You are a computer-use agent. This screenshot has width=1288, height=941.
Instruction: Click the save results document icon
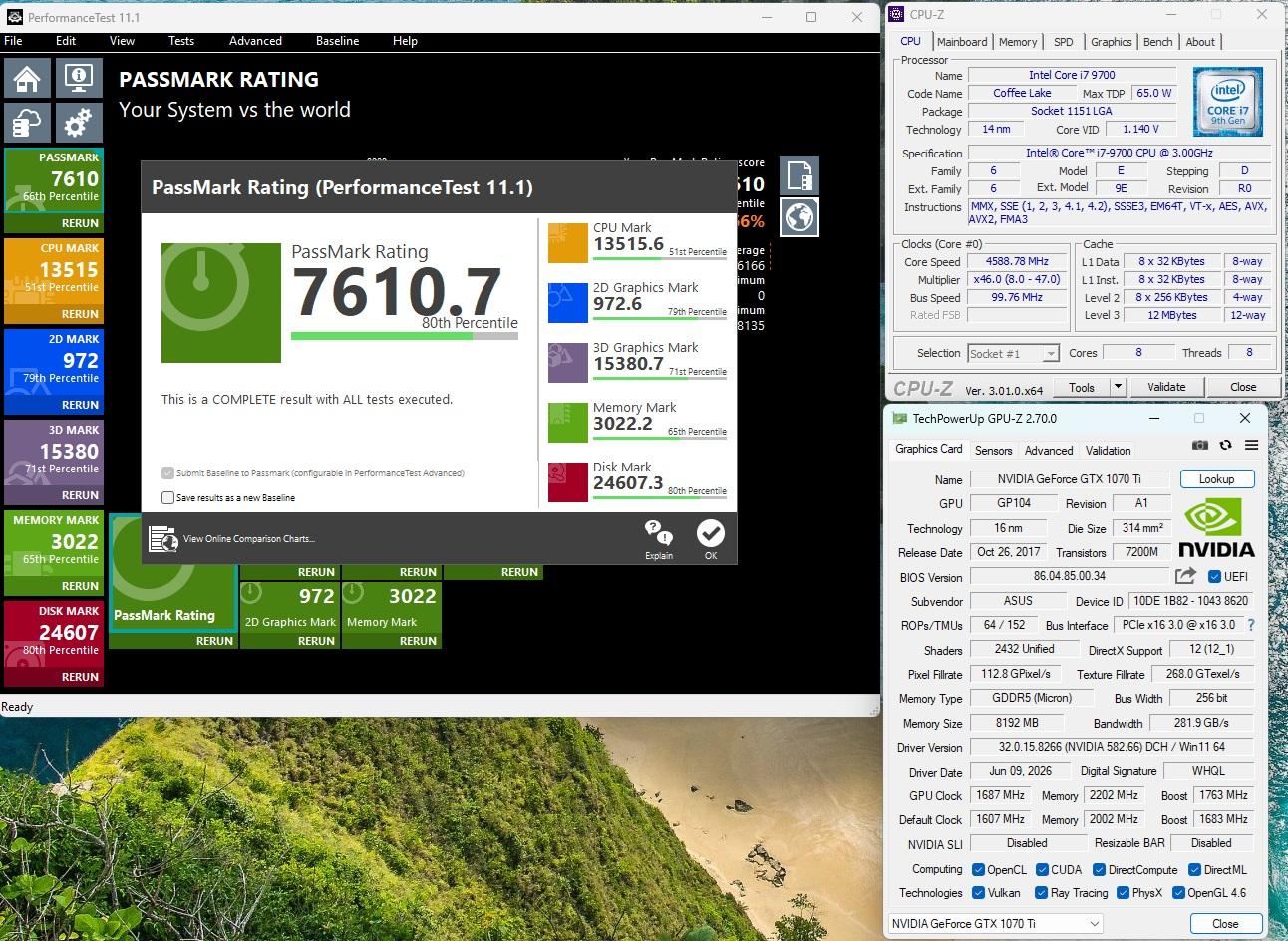[x=800, y=176]
